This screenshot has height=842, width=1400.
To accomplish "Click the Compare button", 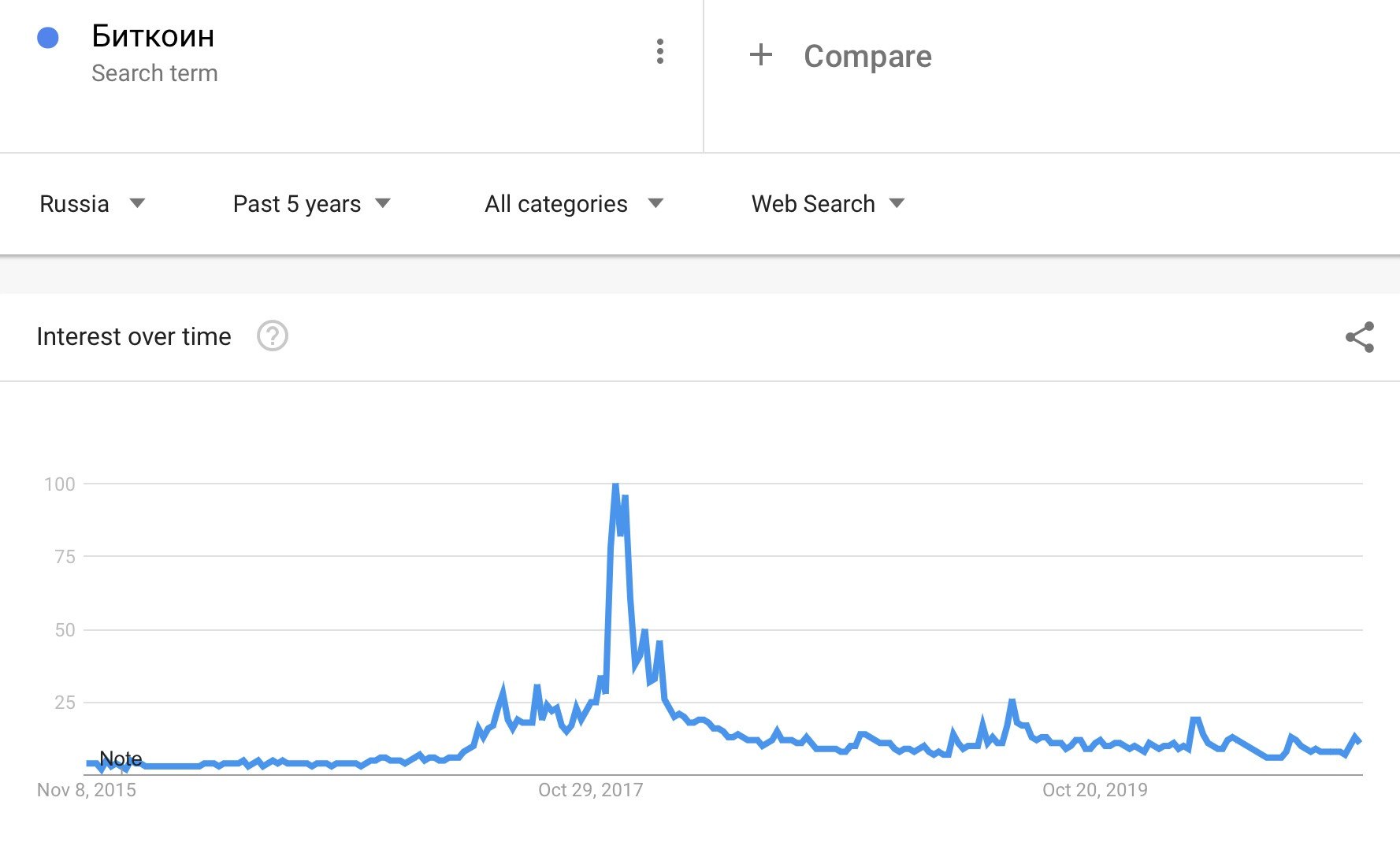I will (x=867, y=56).
